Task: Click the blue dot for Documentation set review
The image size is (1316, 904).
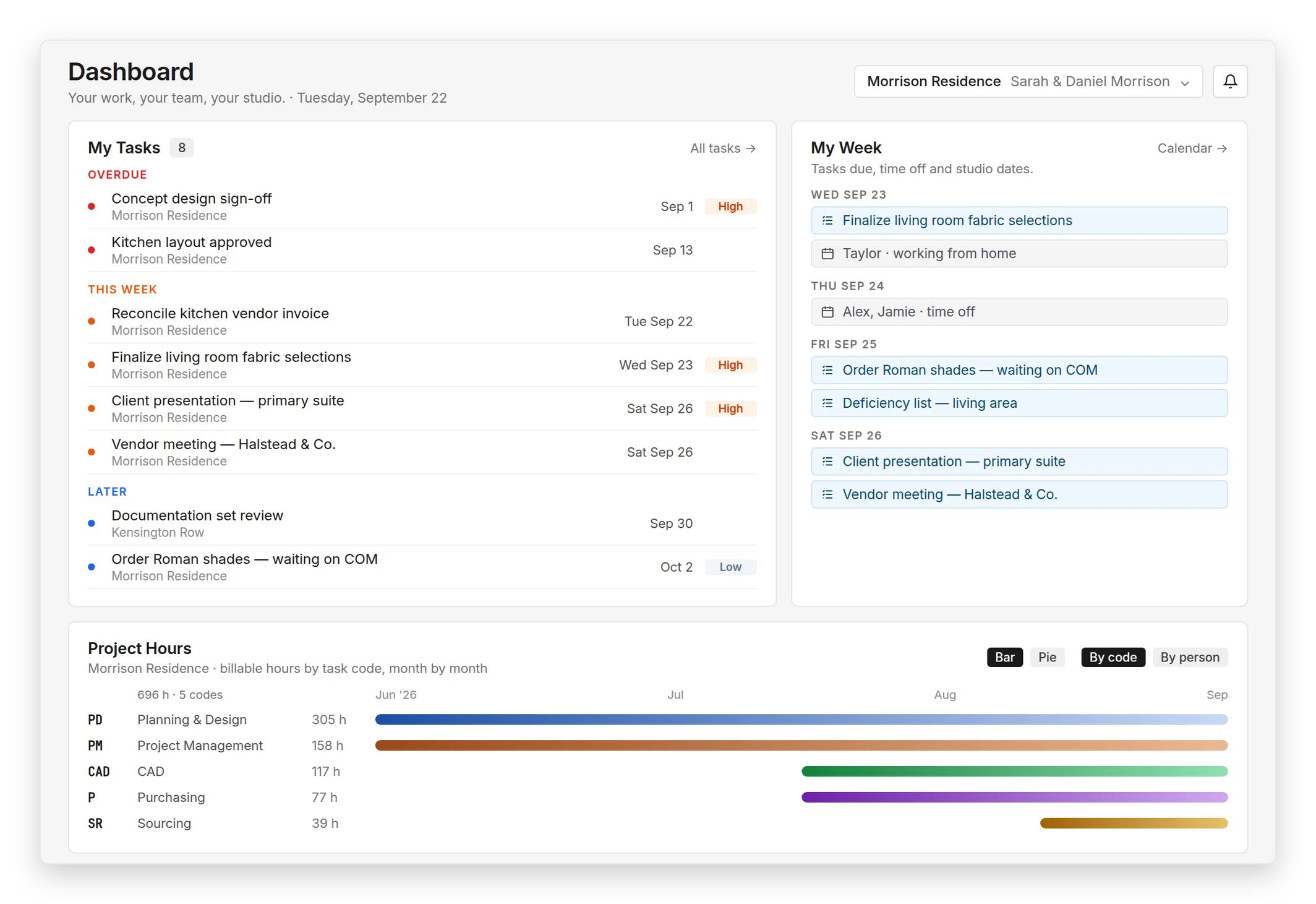Action: pyautogui.click(x=92, y=523)
